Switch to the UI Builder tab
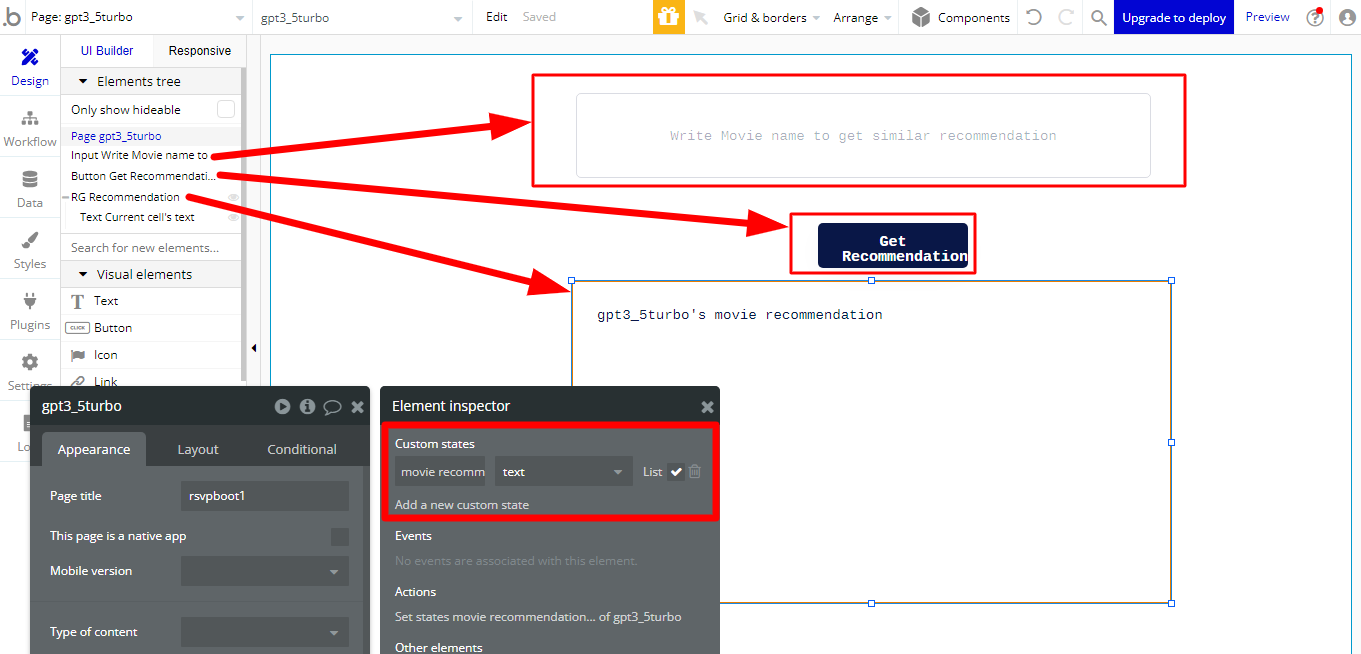This screenshot has width=1361, height=654. click(x=107, y=50)
